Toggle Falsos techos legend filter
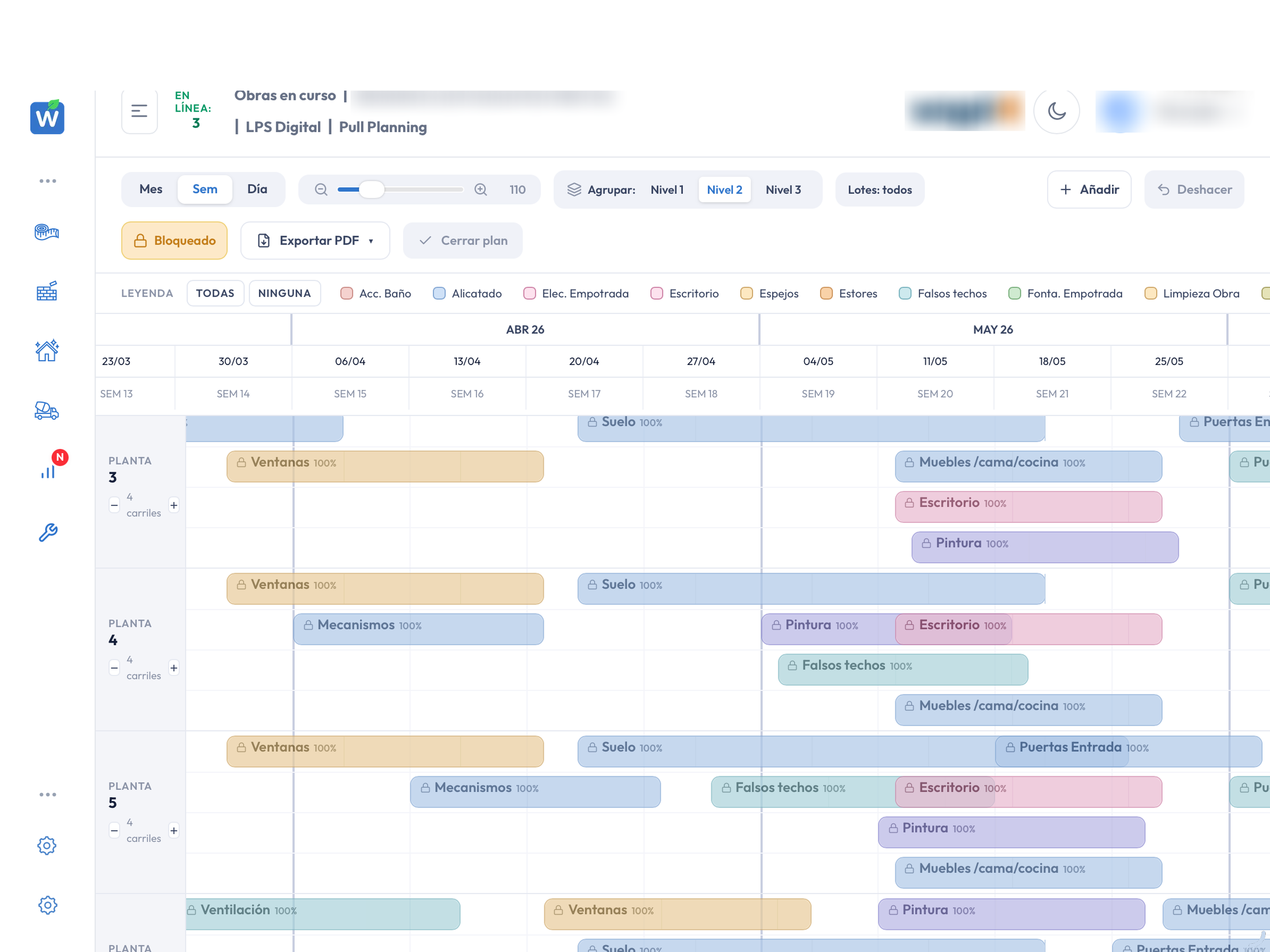This screenshot has height=952, width=1270. [x=943, y=293]
